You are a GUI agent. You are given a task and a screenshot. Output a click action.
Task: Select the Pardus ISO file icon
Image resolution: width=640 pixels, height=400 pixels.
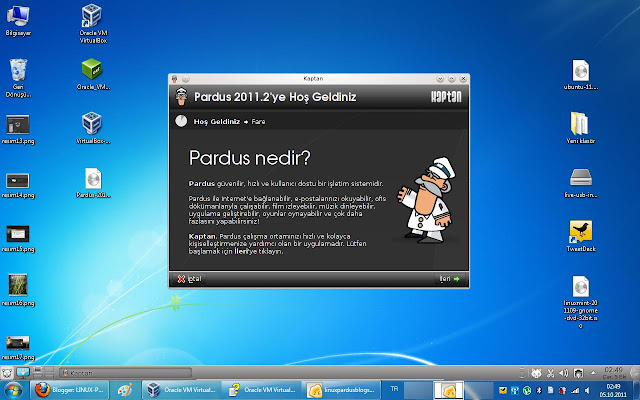(x=93, y=182)
